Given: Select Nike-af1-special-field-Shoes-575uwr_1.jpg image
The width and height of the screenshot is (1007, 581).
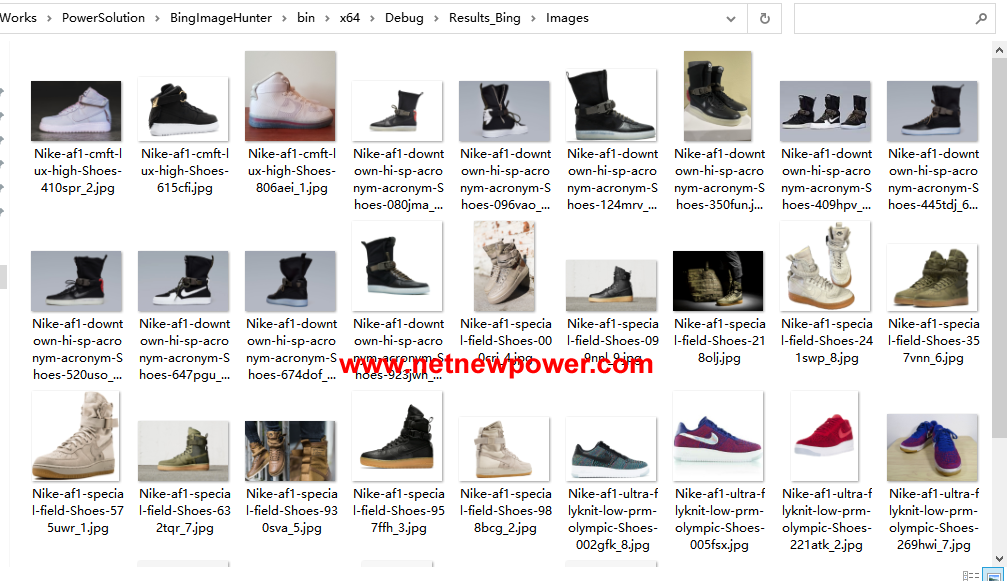Looking at the screenshot, I should pos(76,436).
